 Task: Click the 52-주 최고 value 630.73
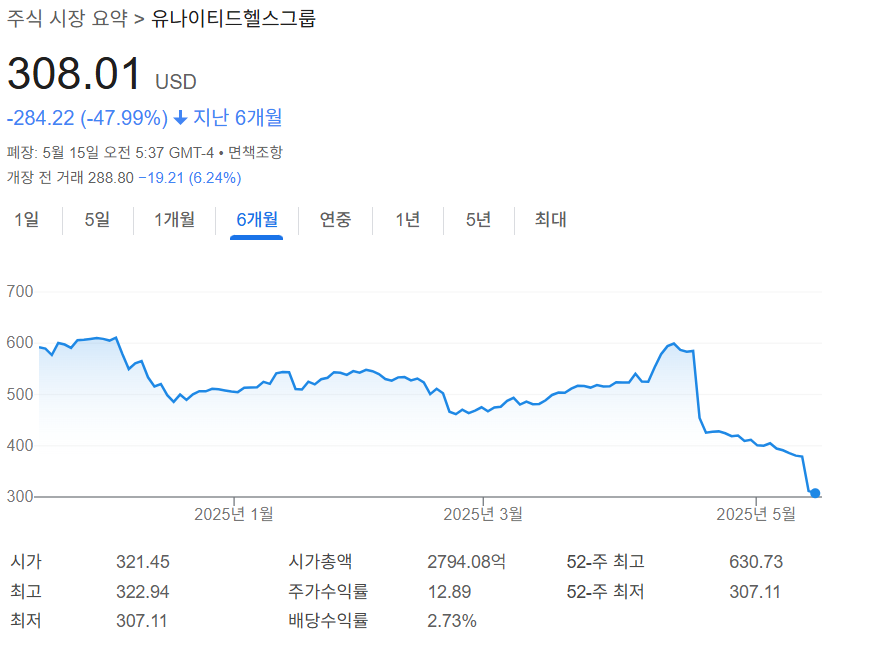point(758,562)
